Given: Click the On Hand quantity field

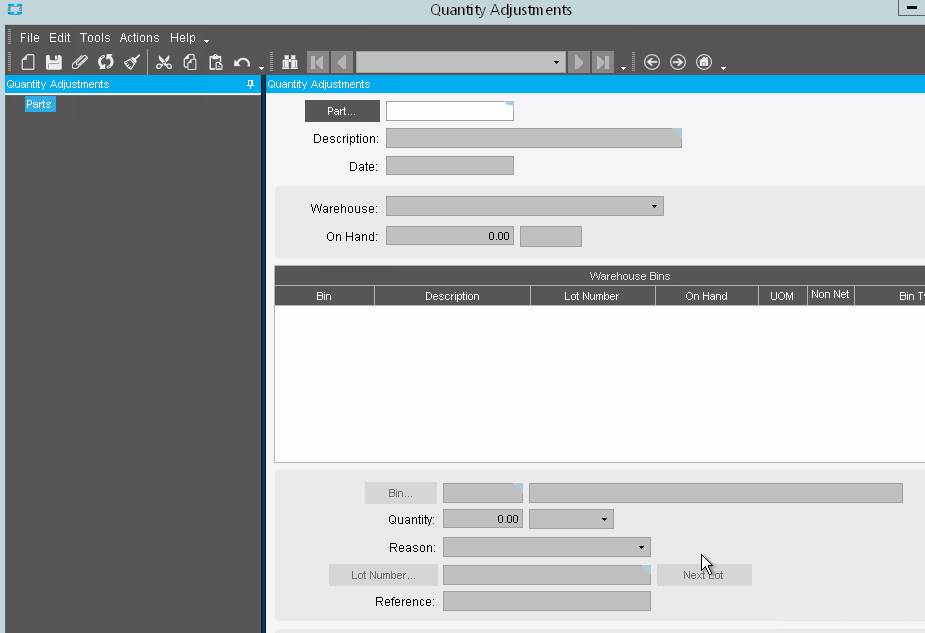Looking at the screenshot, I should [450, 236].
